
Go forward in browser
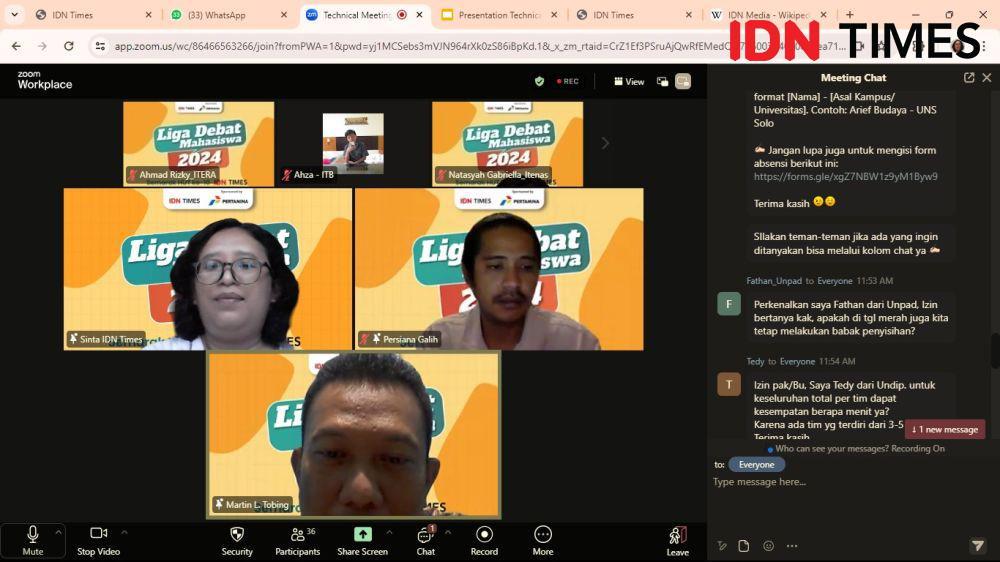[x=42, y=46]
